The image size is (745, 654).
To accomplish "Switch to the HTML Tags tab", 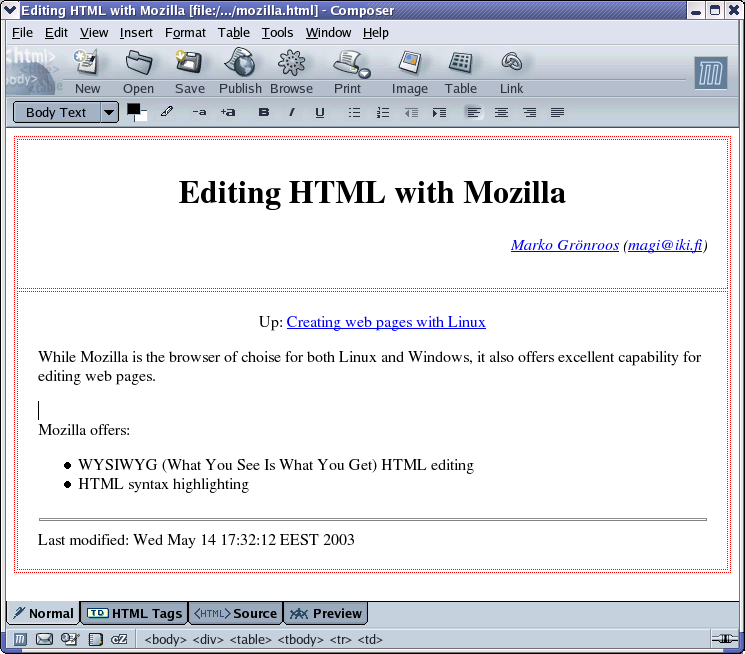I will (136, 613).
